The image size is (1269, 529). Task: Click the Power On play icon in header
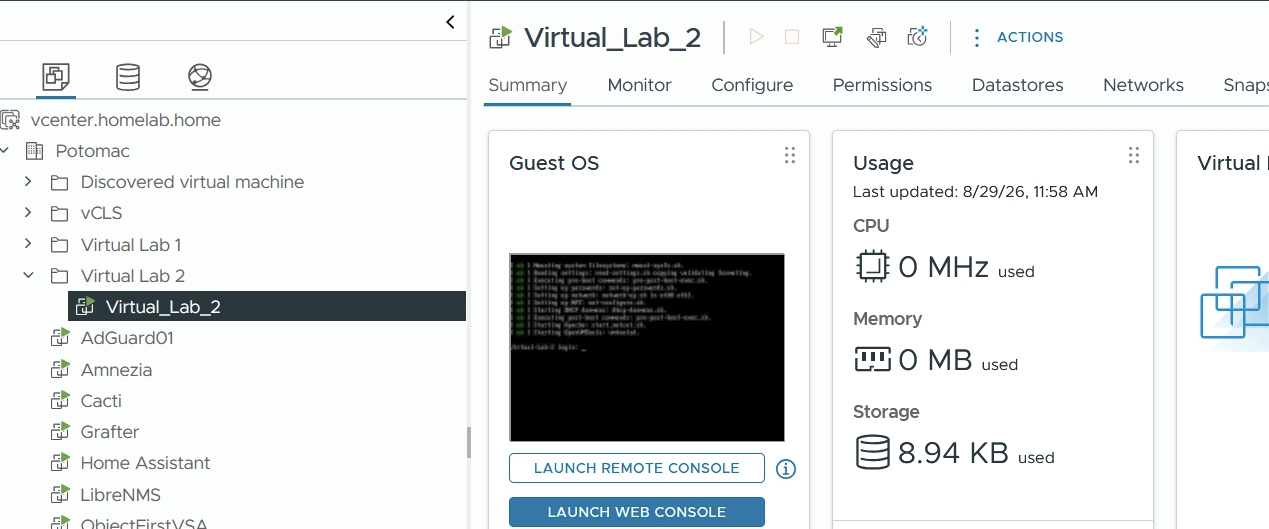(x=756, y=37)
